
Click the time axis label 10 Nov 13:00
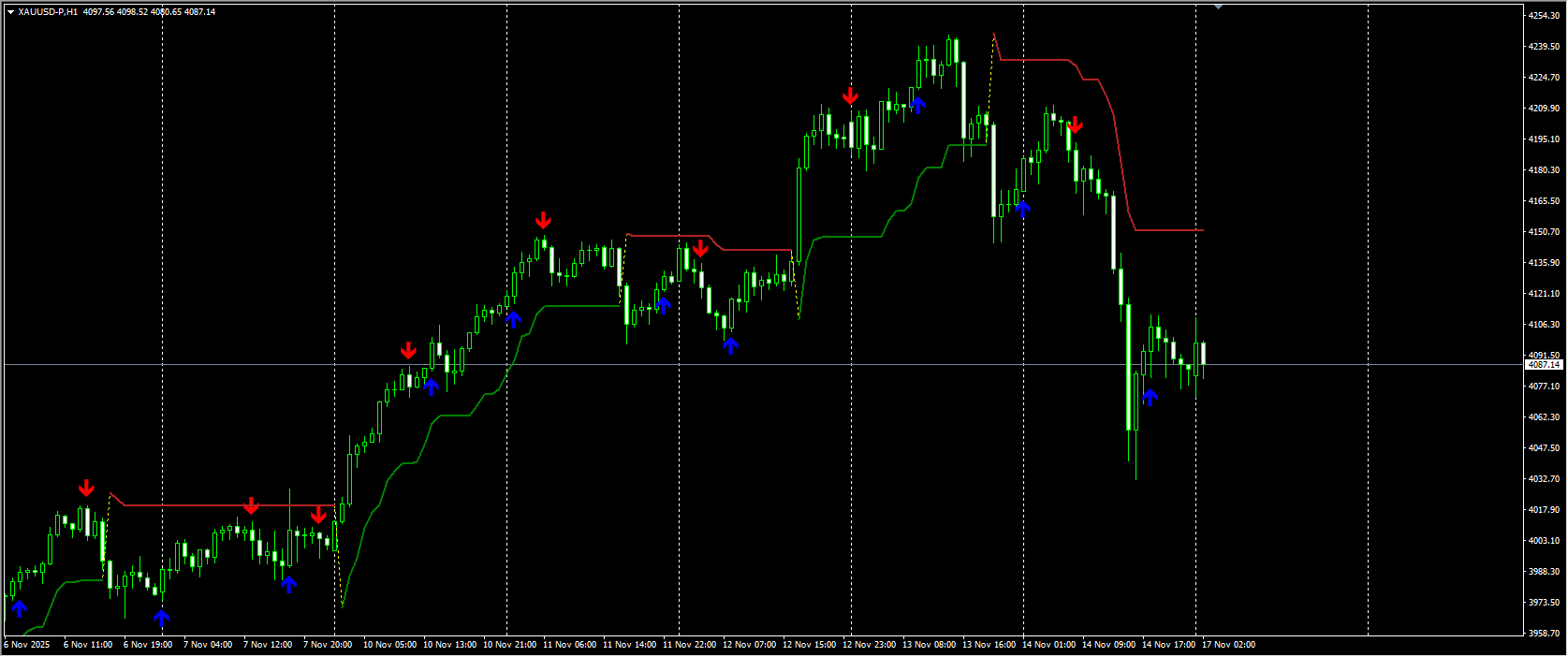tap(449, 645)
